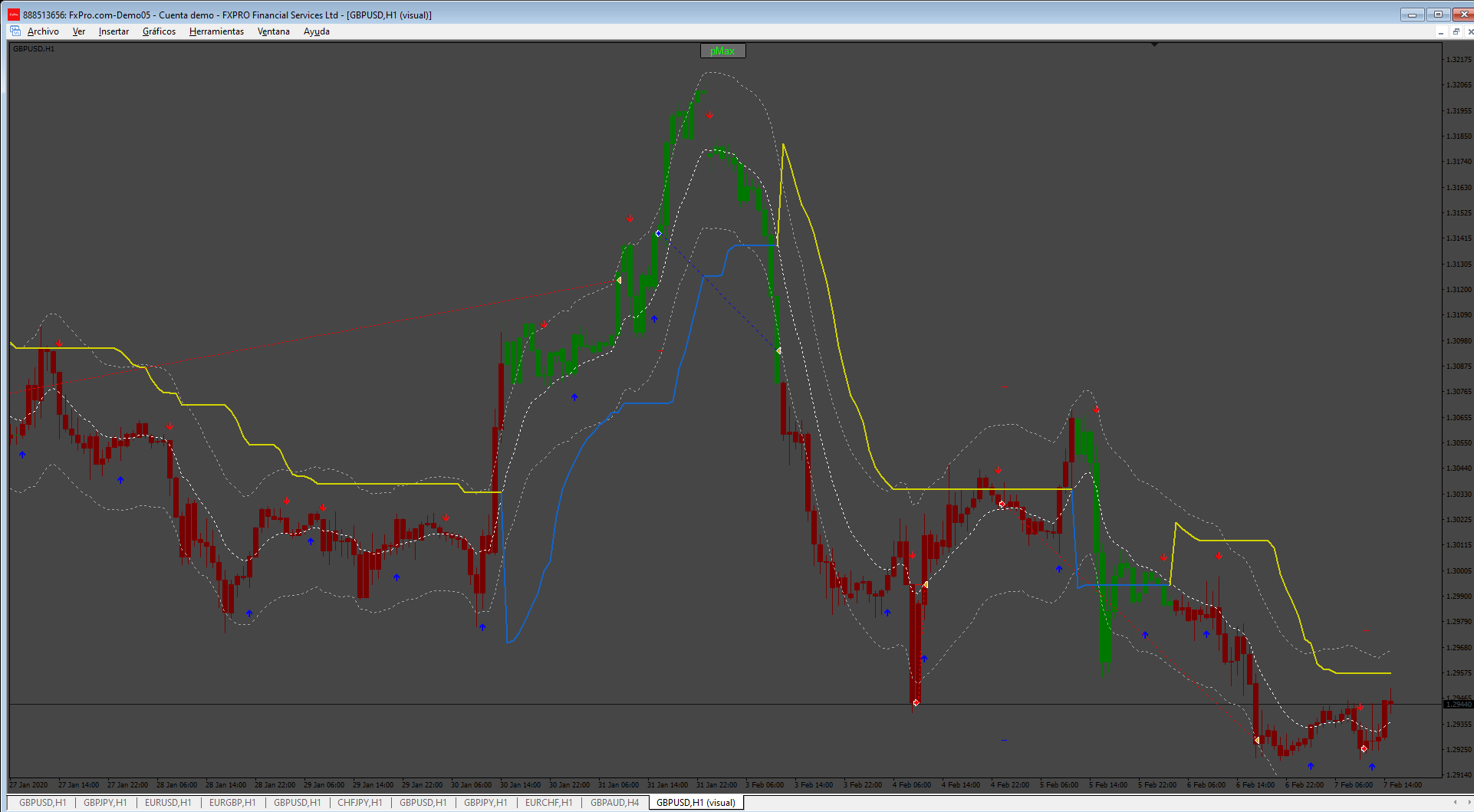Click the 3 Feb 06:00 time axis label

click(765, 784)
